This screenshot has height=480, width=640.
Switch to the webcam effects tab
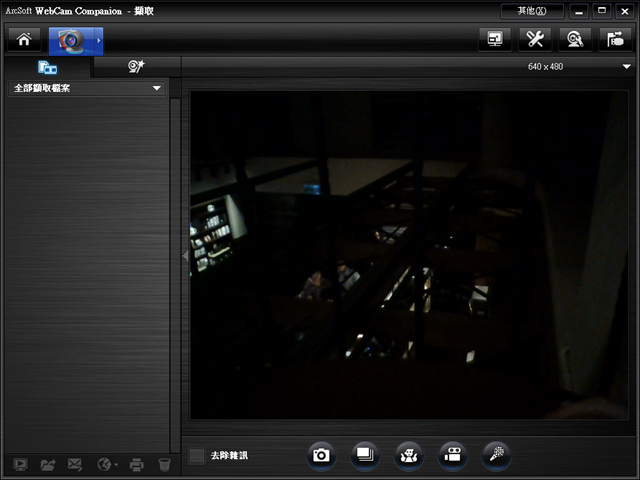[136, 66]
